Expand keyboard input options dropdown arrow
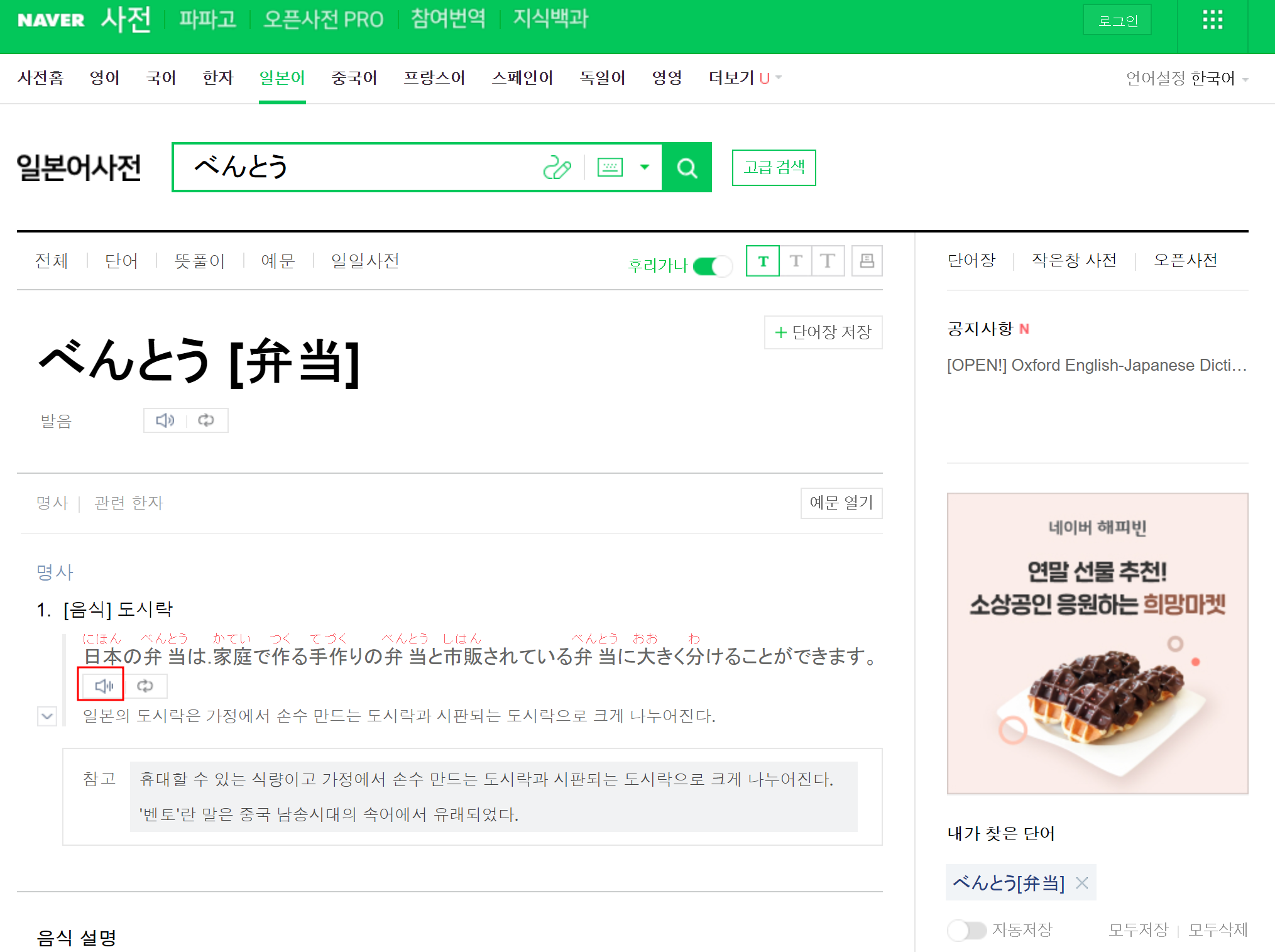This screenshot has height=952, width=1275. [644, 167]
